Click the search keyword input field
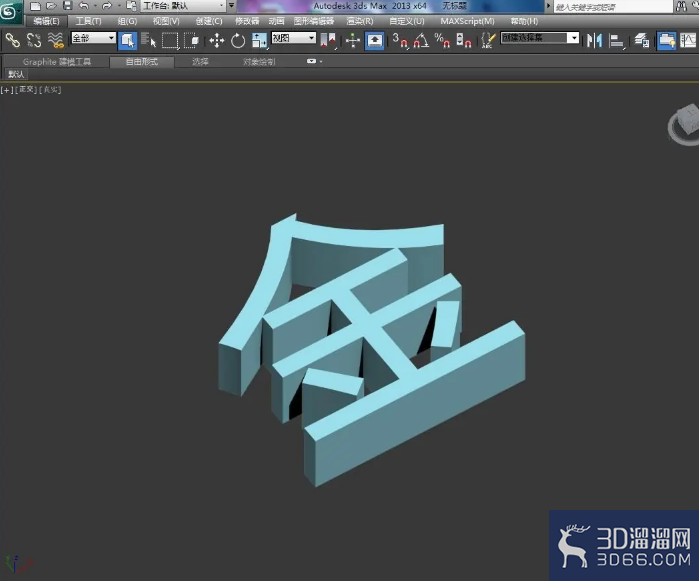 [613, 6]
